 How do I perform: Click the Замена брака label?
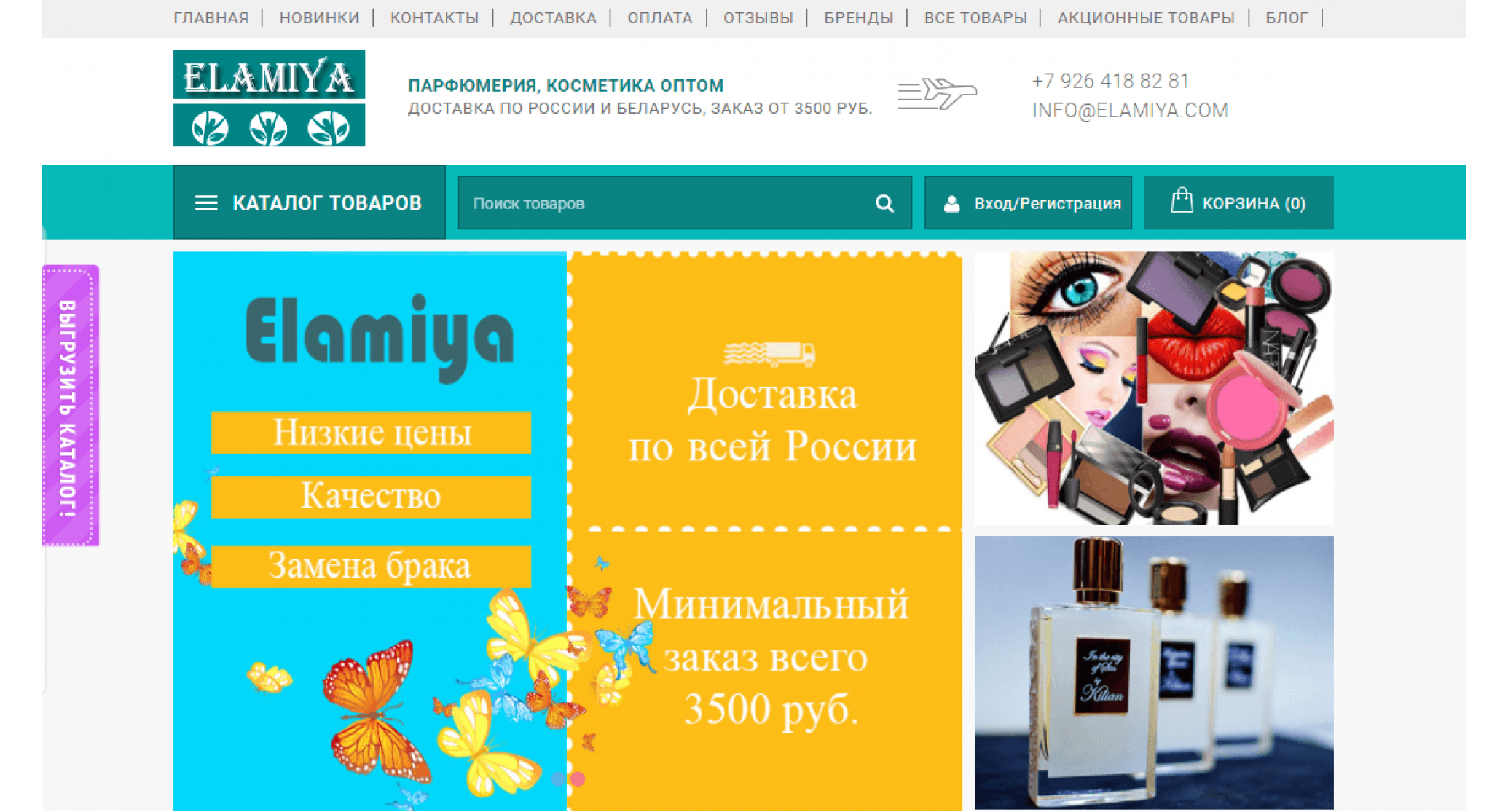[372, 566]
